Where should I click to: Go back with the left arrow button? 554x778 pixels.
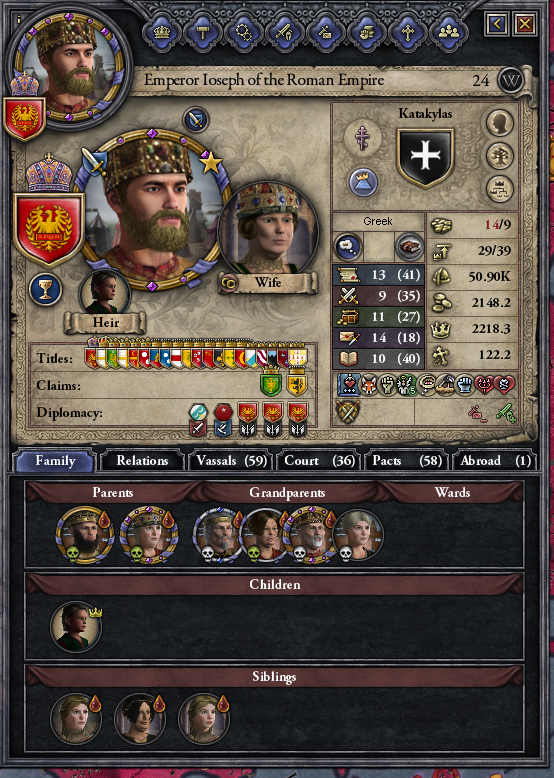[496, 23]
